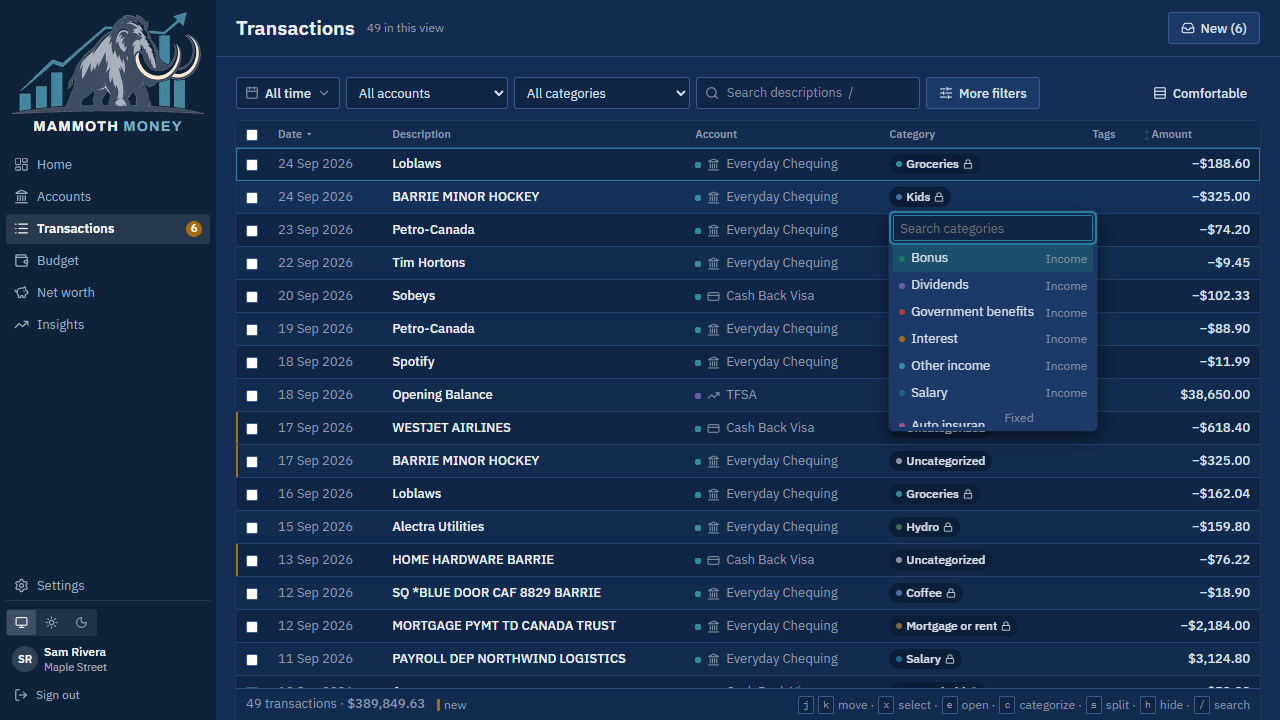
Task: Open Settings gear in sidebar
Action: click(21, 586)
